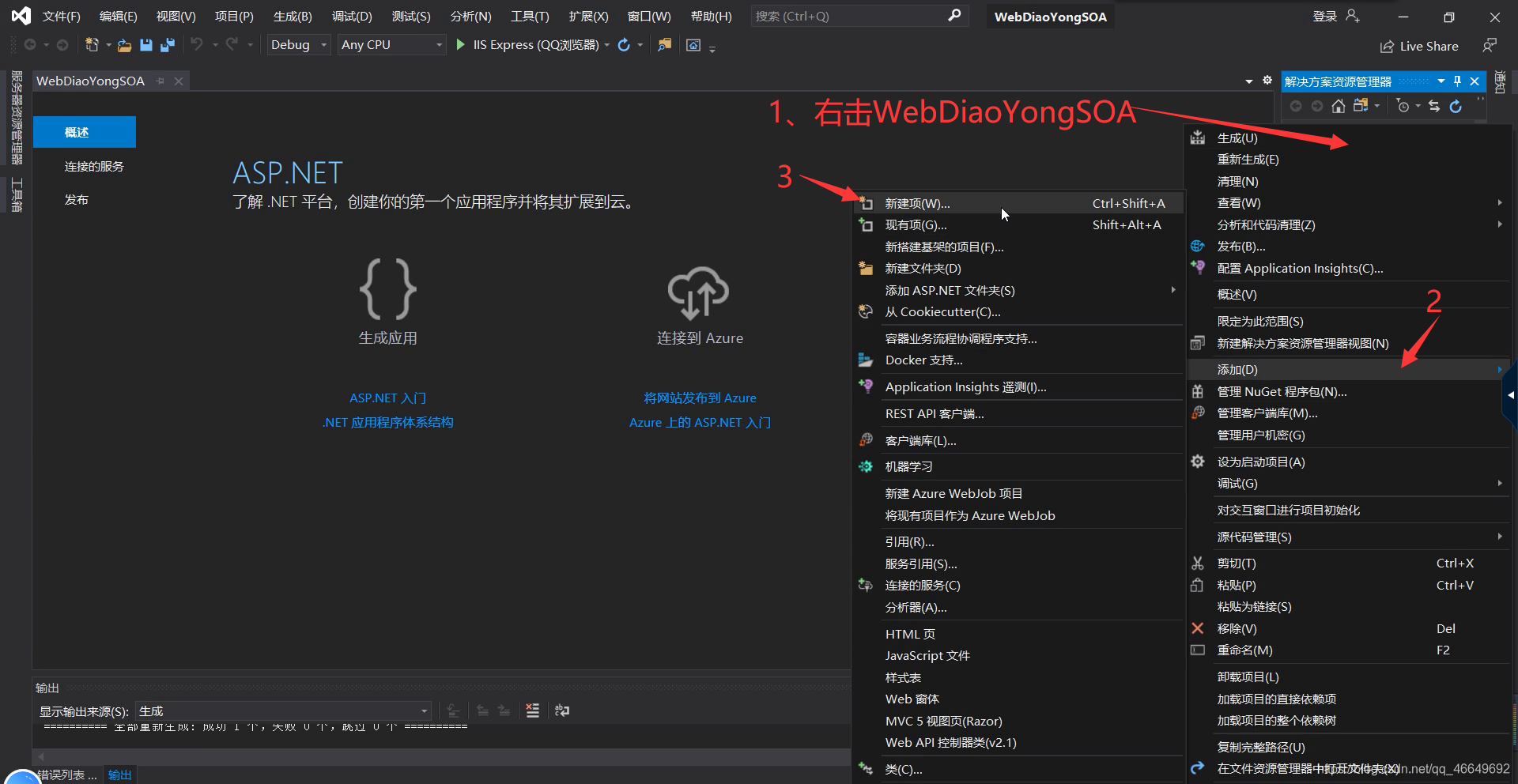
Task: Select 重新生成(E) in context menu
Action: tap(1349, 160)
